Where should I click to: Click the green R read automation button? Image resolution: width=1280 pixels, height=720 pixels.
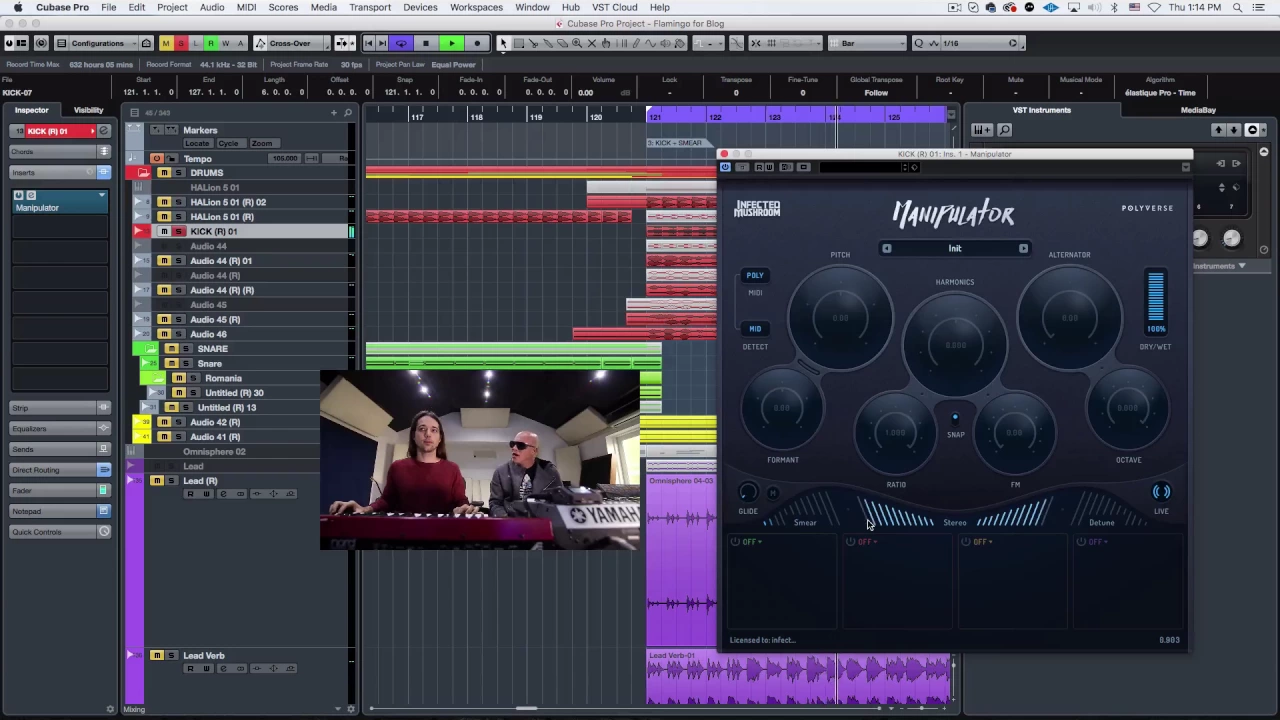tap(210, 43)
